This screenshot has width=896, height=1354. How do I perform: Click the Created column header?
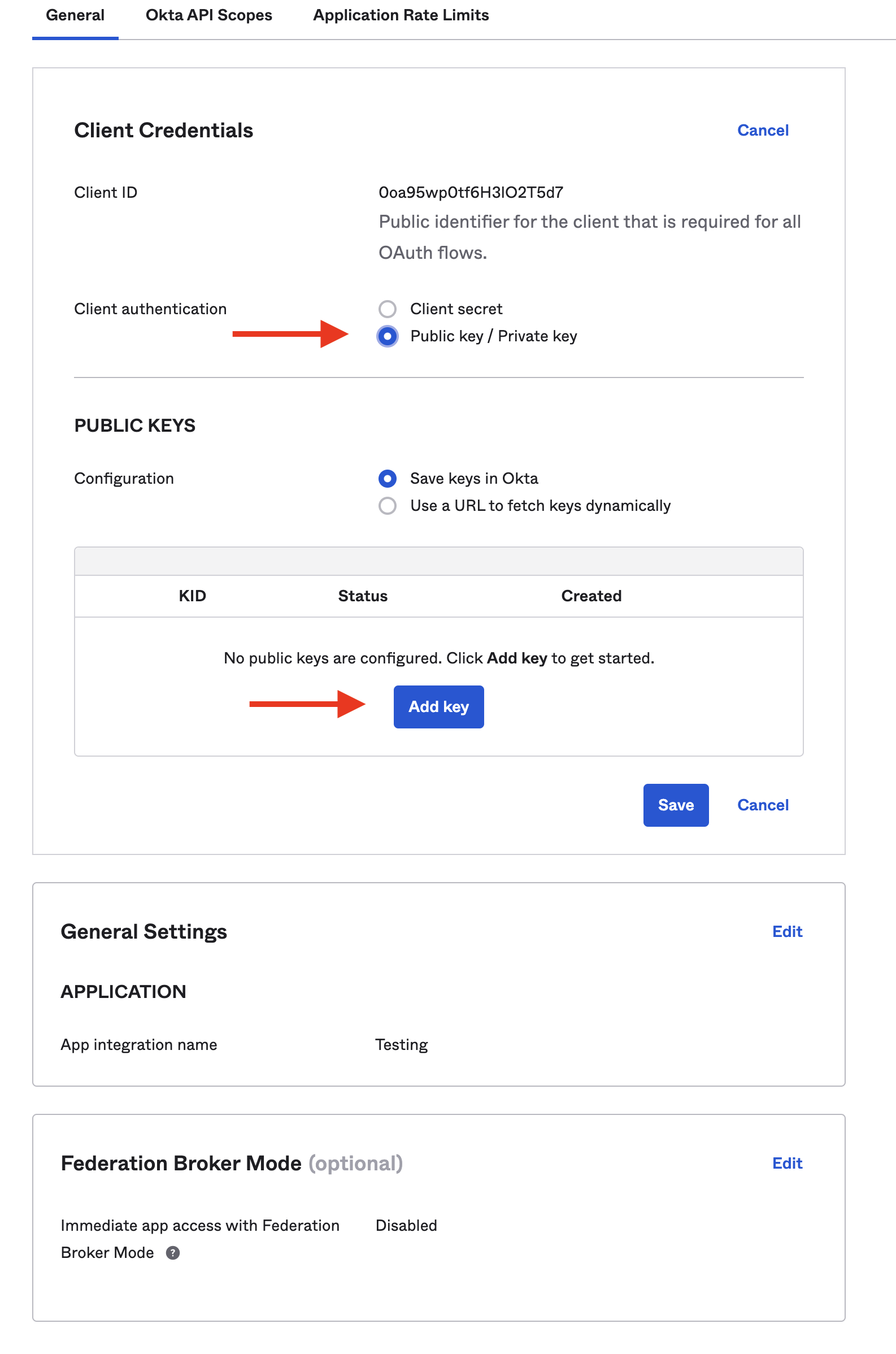(x=591, y=596)
